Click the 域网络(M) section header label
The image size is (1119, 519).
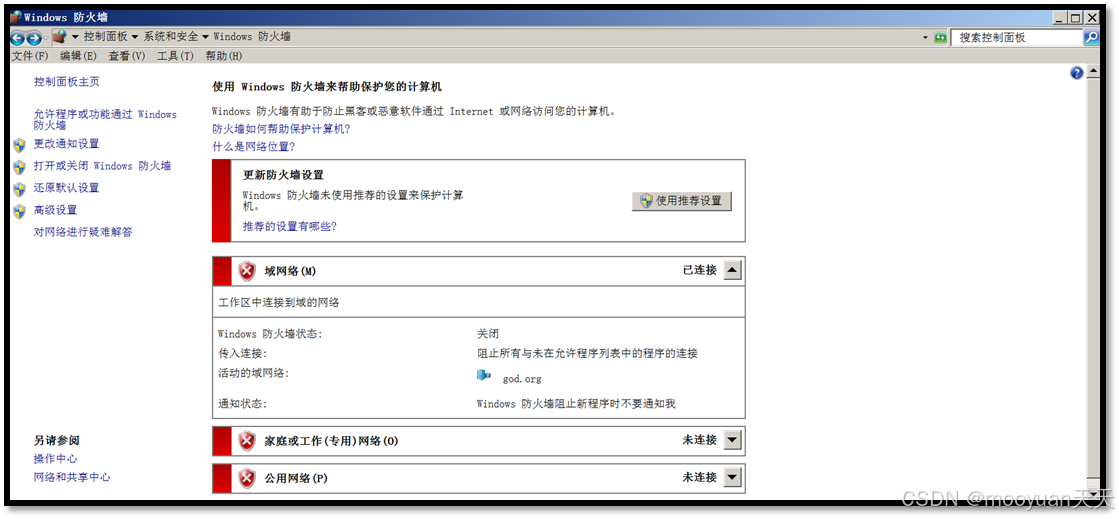tap(290, 271)
